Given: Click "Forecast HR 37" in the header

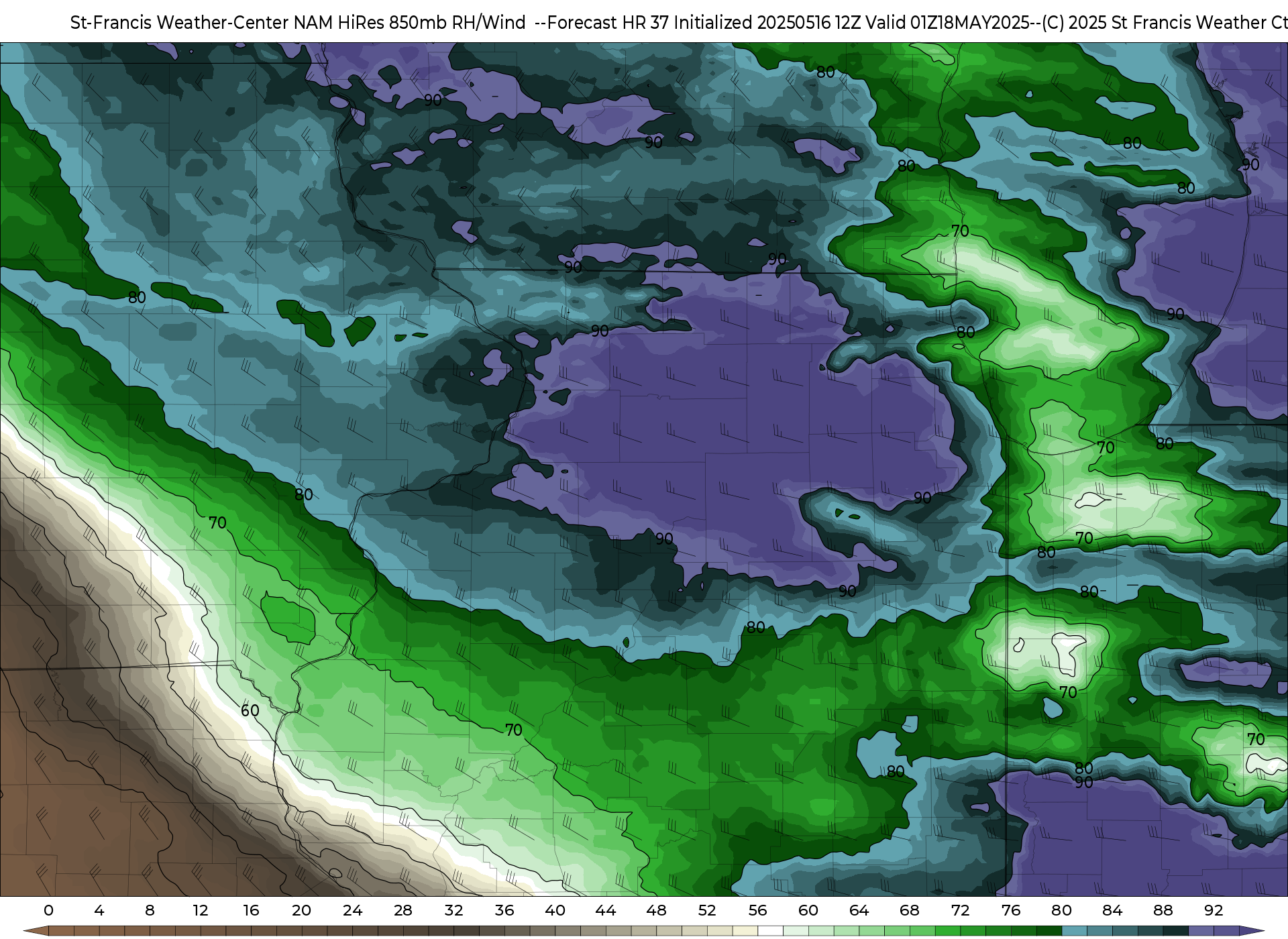Looking at the screenshot, I should (x=608, y=23).
